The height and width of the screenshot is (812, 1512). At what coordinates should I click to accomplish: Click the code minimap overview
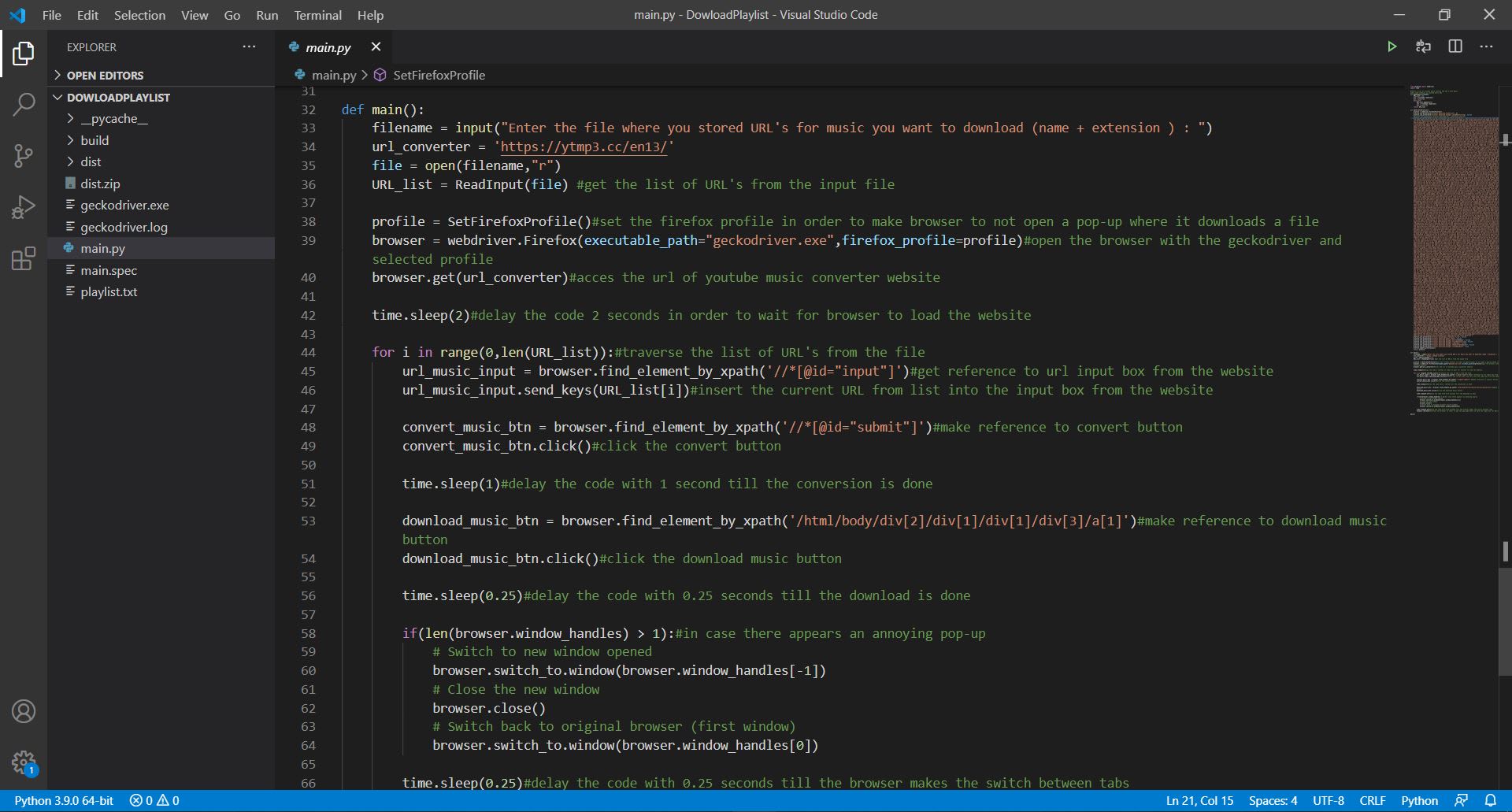(1455, 236)
